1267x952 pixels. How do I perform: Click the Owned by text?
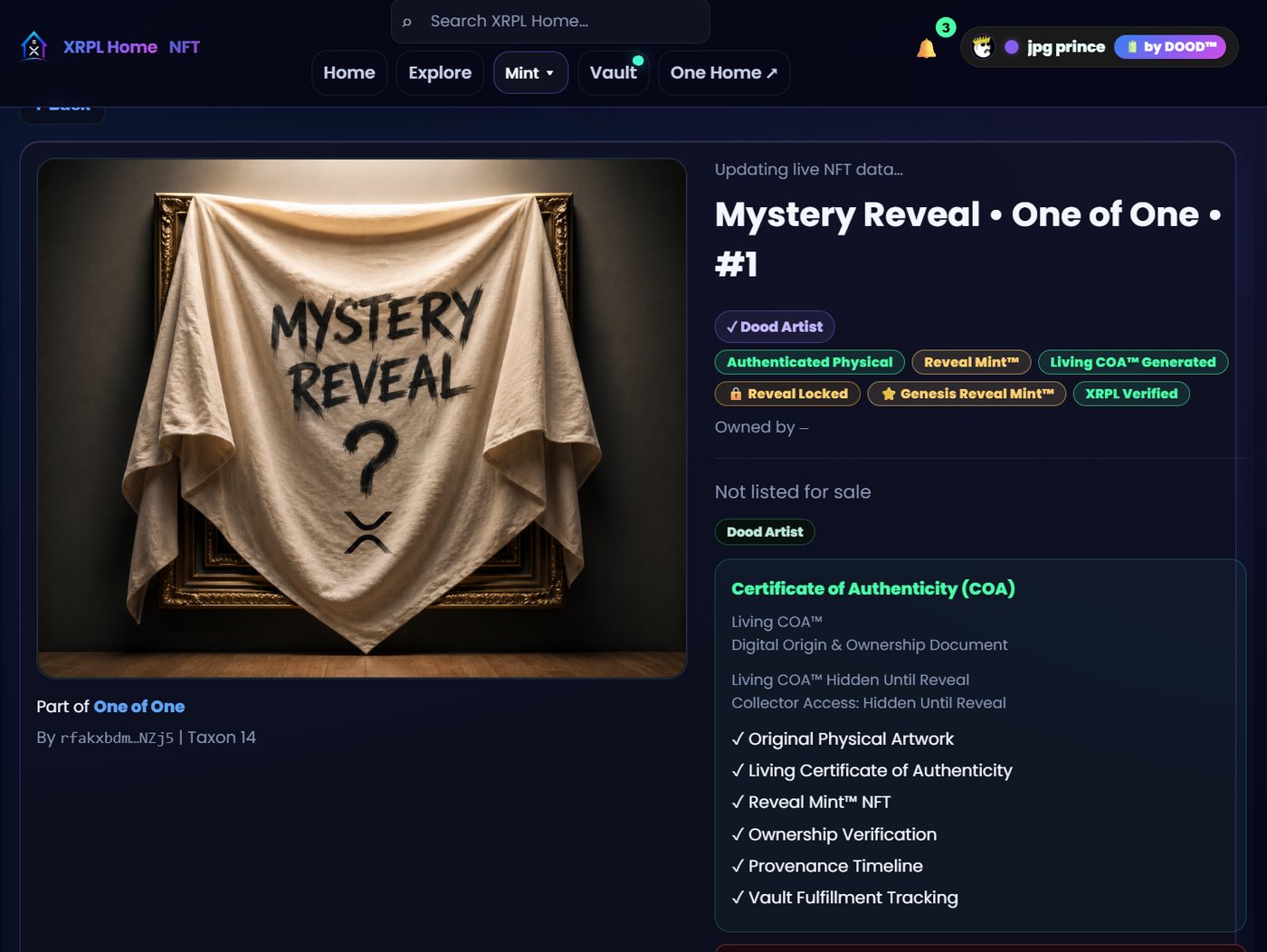[762, 427]
